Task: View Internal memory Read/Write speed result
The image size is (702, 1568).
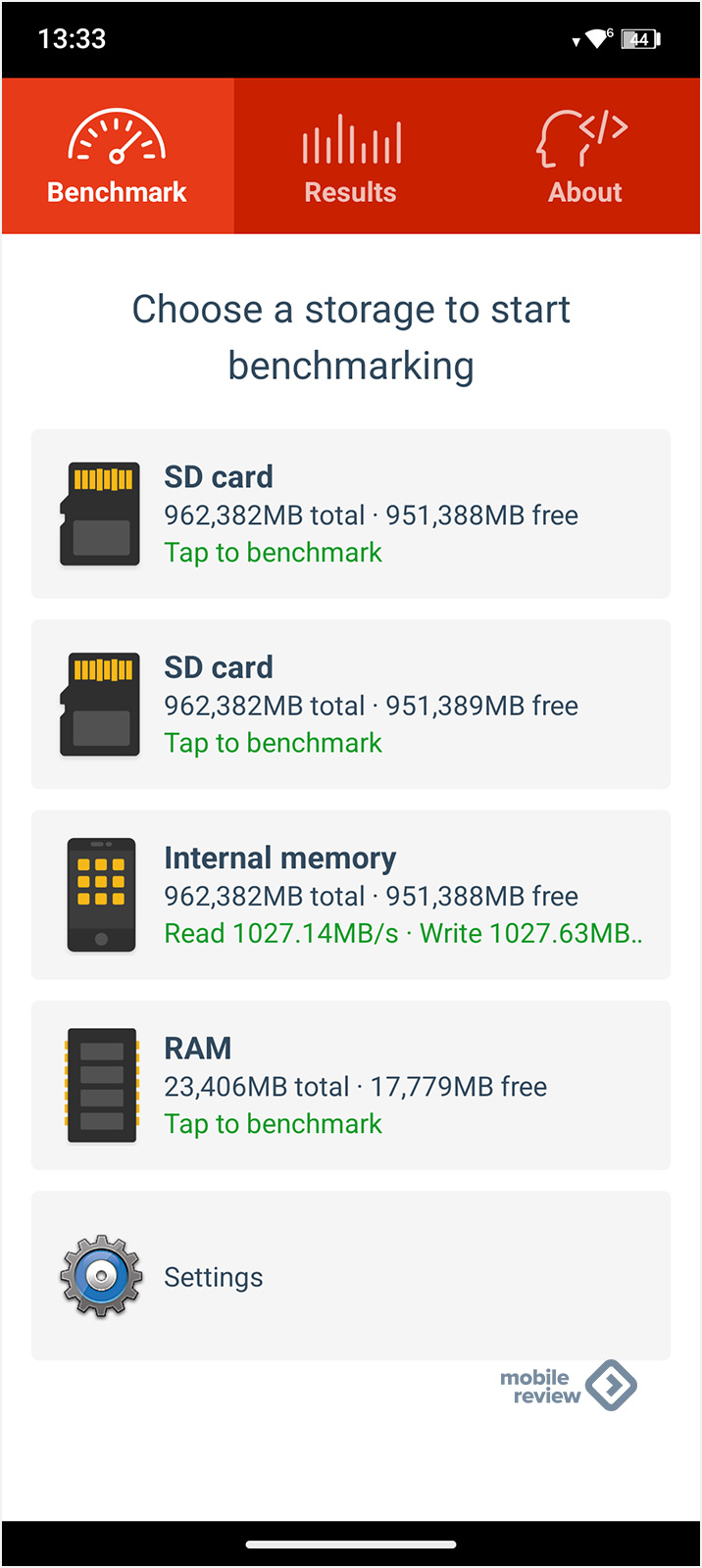Action: 402,933
